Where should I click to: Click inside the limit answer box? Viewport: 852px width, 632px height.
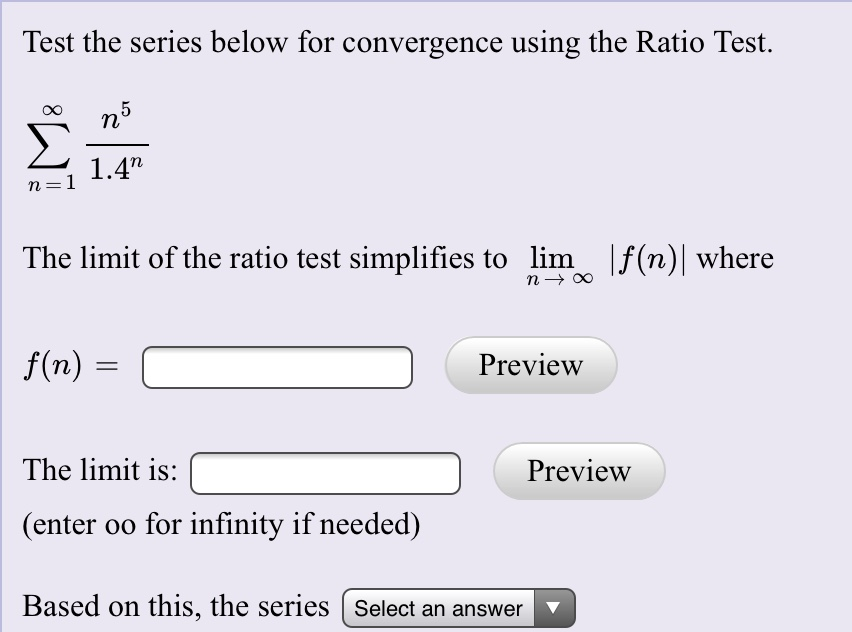pyautogui.click(x=324, y=473)
